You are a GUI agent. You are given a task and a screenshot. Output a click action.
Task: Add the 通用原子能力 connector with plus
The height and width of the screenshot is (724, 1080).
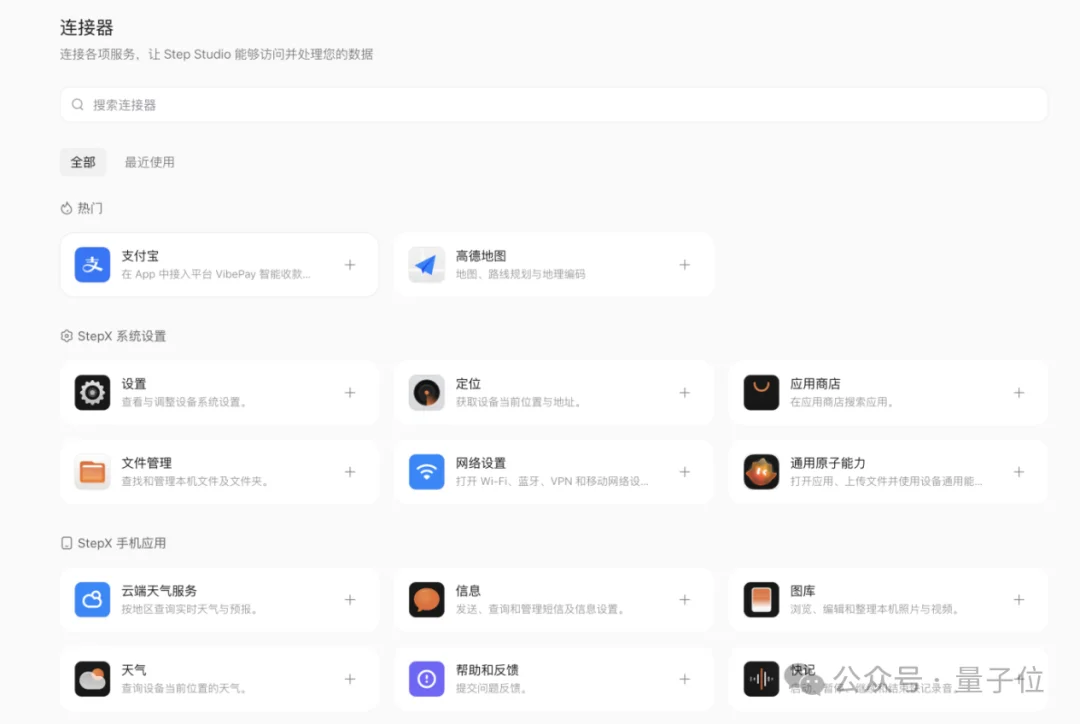click(x=1019, y=472)
